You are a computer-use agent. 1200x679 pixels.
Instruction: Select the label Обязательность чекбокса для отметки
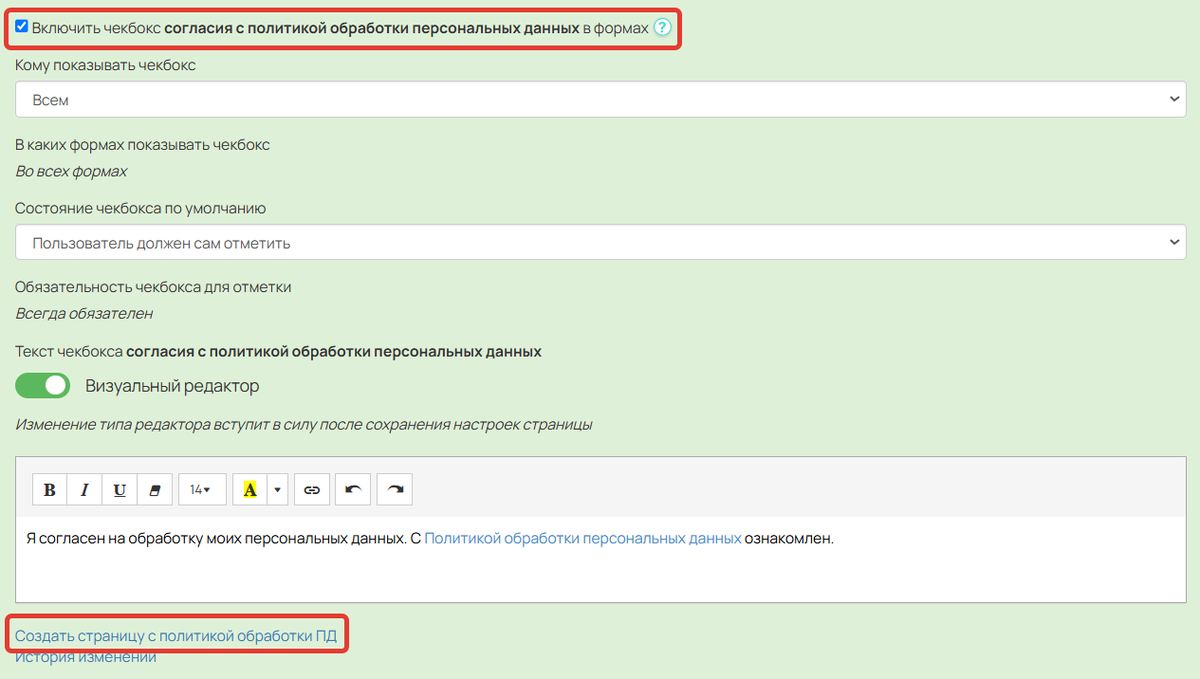pyautogui.click(x=153, y=287)
